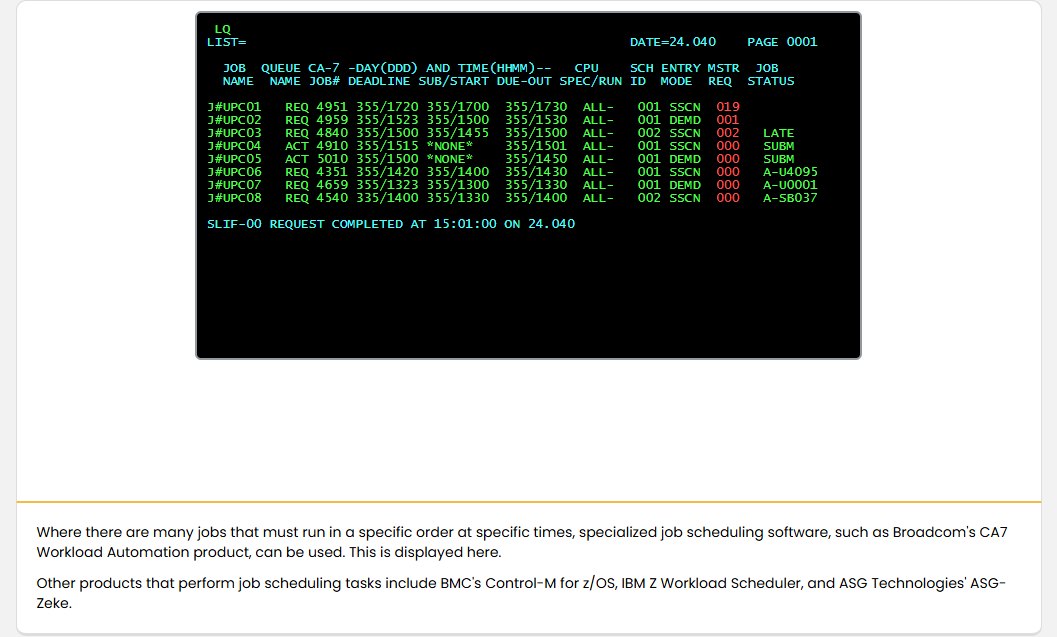Click due-out time 355/1501

(x=536, y=146)
